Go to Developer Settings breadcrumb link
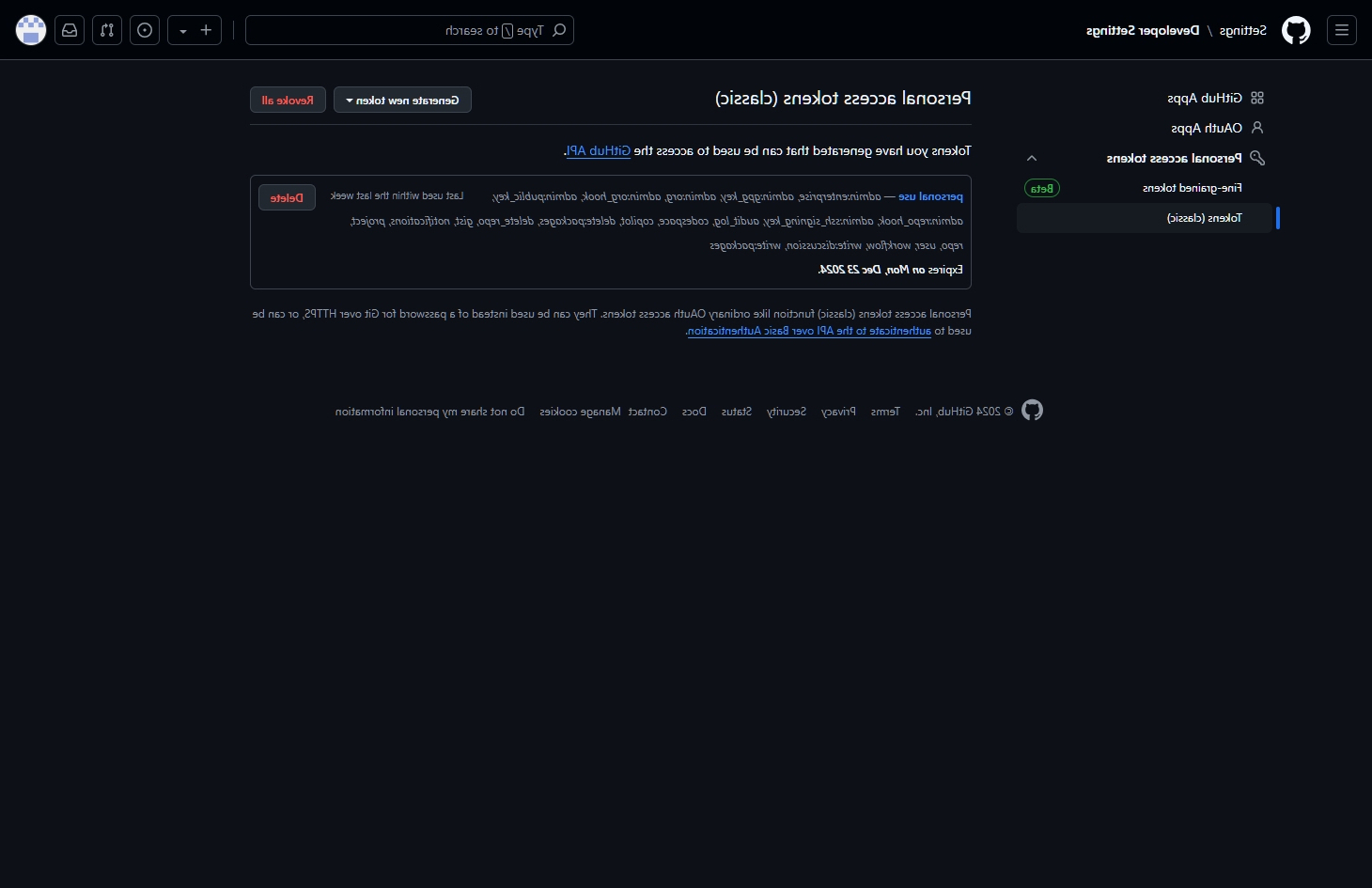The width and height of the screenshot is (1372, 888). pyautogui.click(x=1143, y=30)
